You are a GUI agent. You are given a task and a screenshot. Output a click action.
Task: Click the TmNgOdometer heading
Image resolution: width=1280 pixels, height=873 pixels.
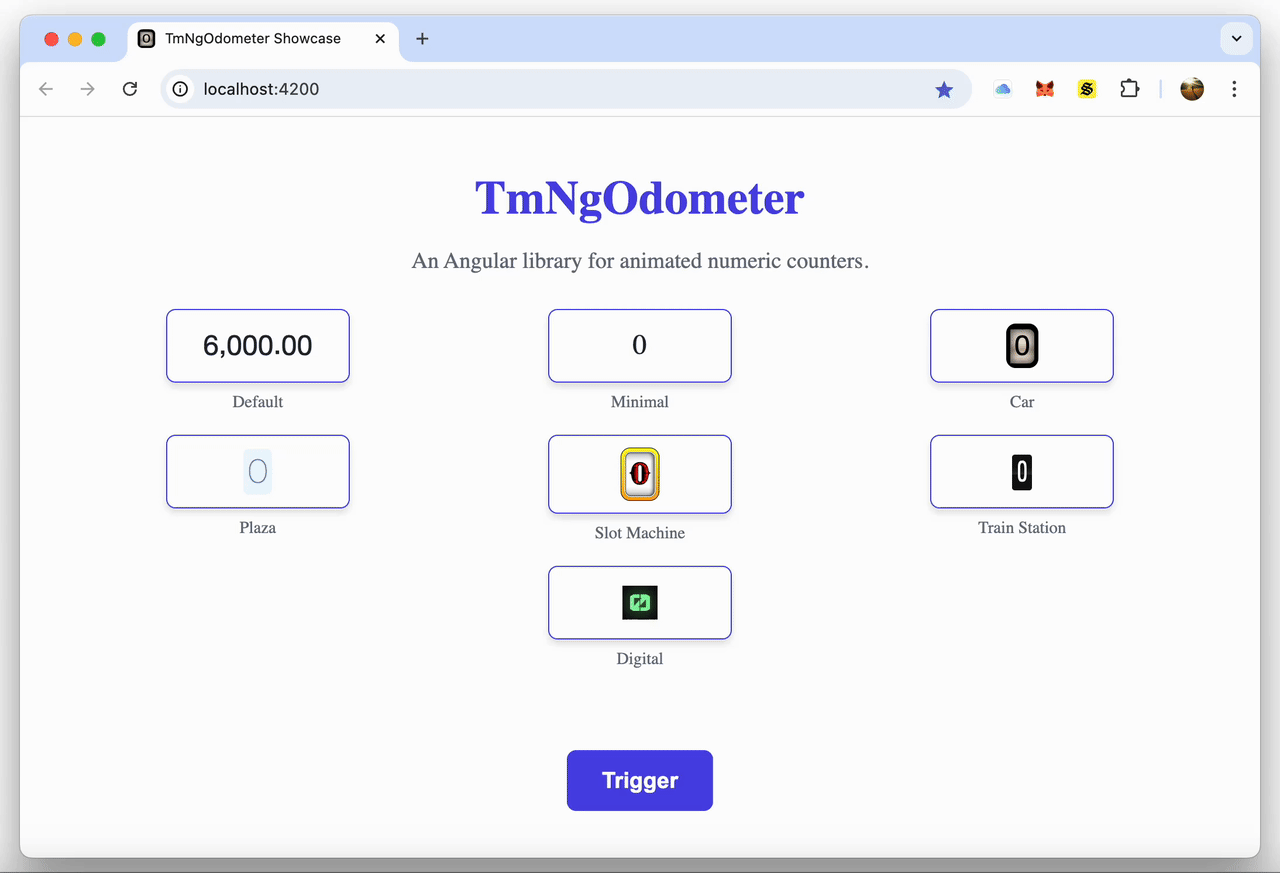(x=640, y=198)
